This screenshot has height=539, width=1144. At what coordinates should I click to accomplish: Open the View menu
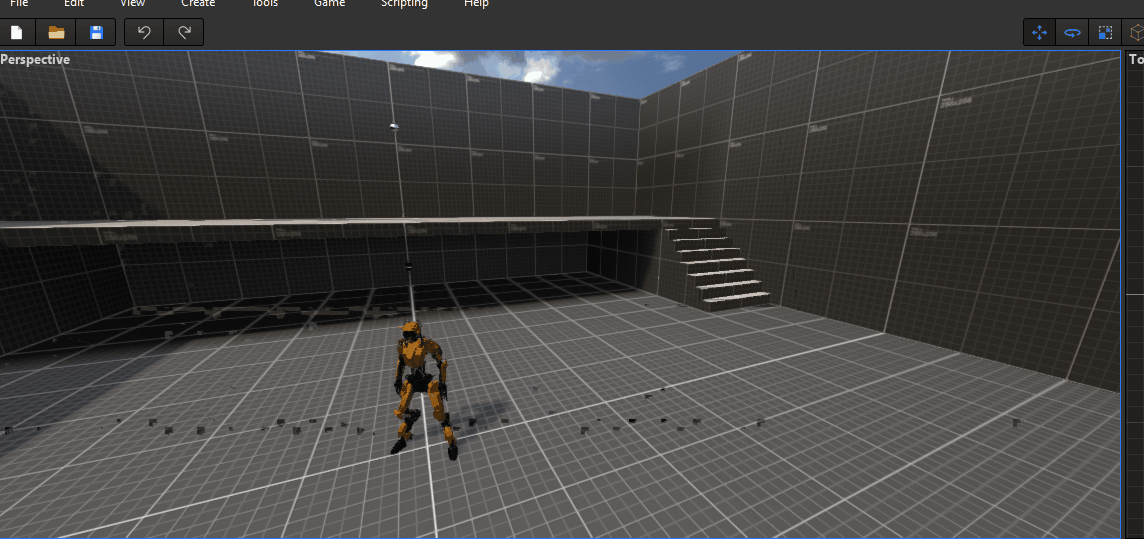click(x=132, y=4)
